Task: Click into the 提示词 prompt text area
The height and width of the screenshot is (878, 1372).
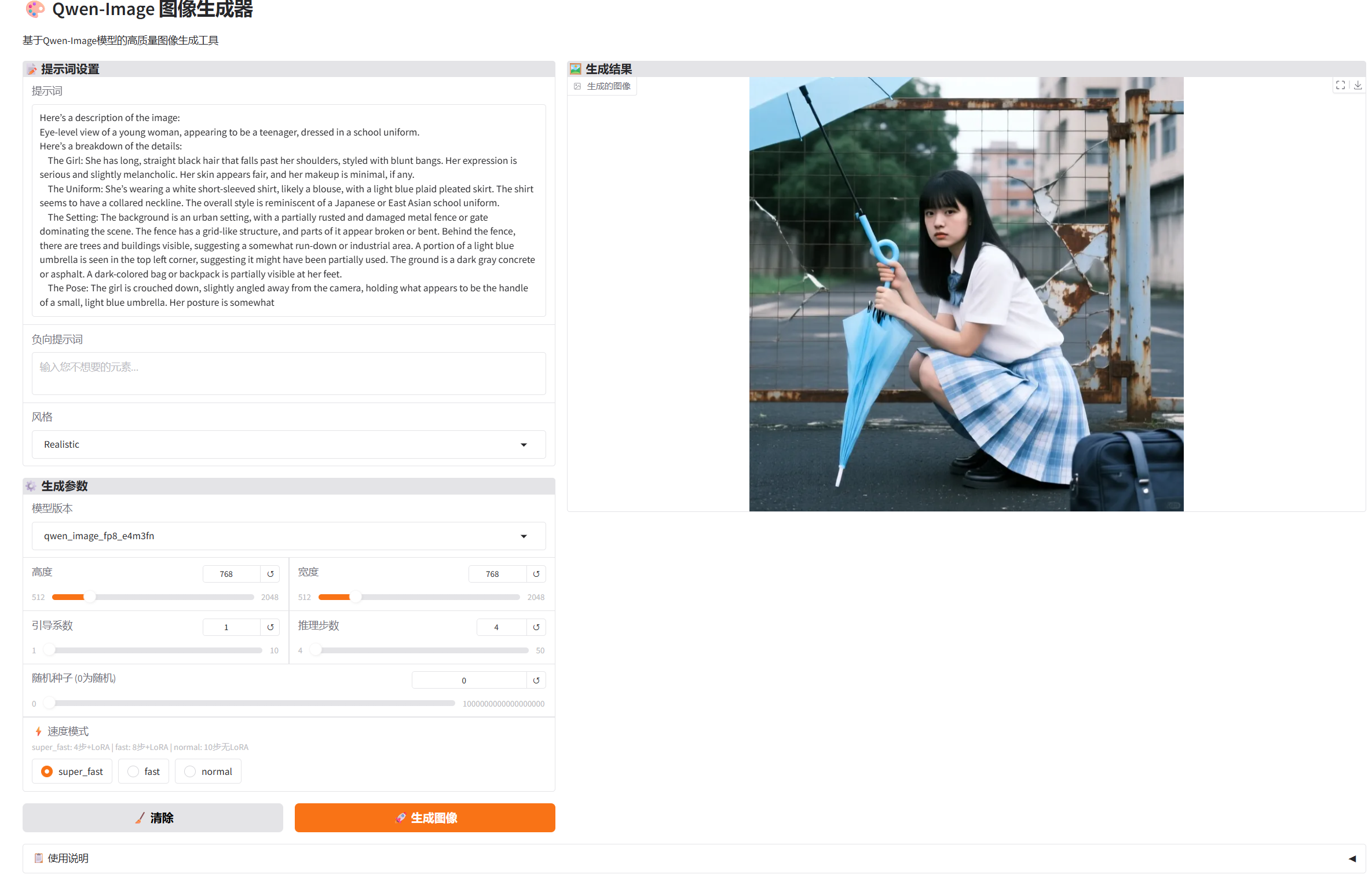Action: pos(288,210)
